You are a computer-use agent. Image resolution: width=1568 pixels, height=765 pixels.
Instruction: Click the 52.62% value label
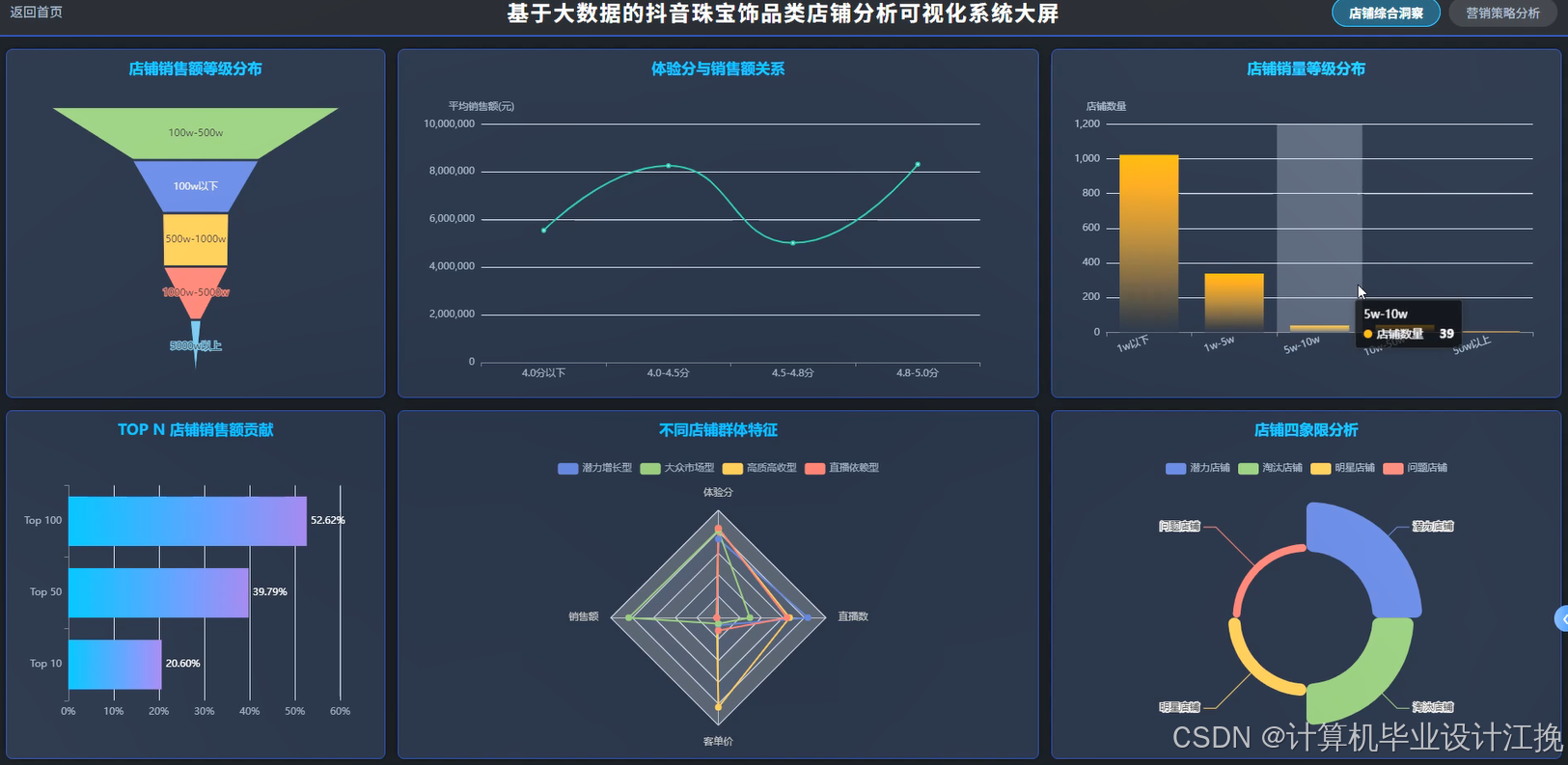pyautogui.click(x=328, y=521)
